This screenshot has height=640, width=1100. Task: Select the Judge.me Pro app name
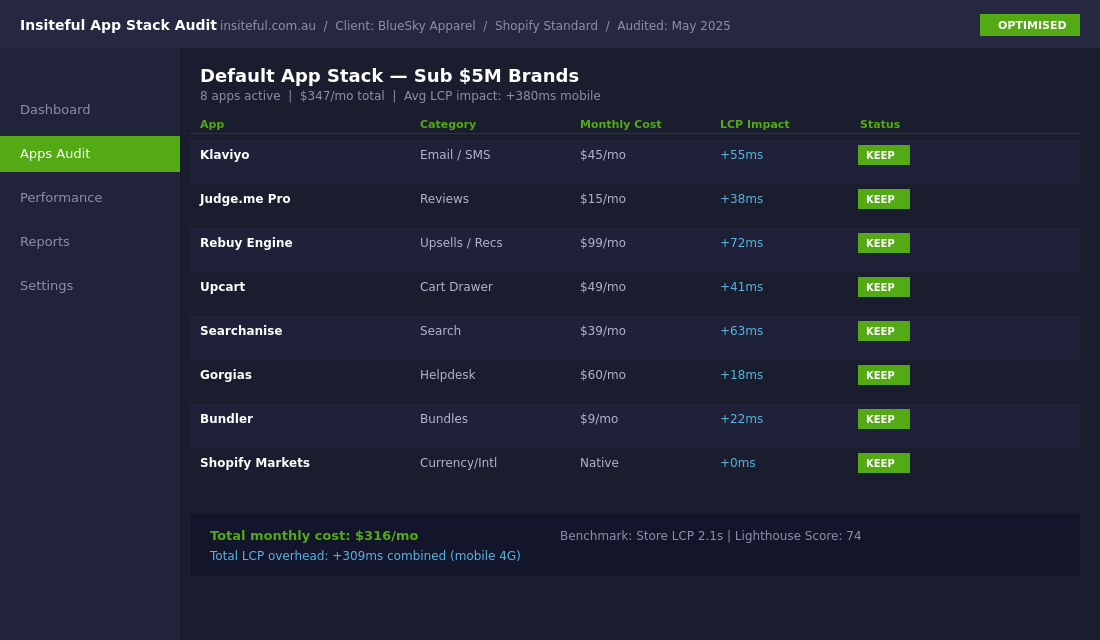[245, 199]
